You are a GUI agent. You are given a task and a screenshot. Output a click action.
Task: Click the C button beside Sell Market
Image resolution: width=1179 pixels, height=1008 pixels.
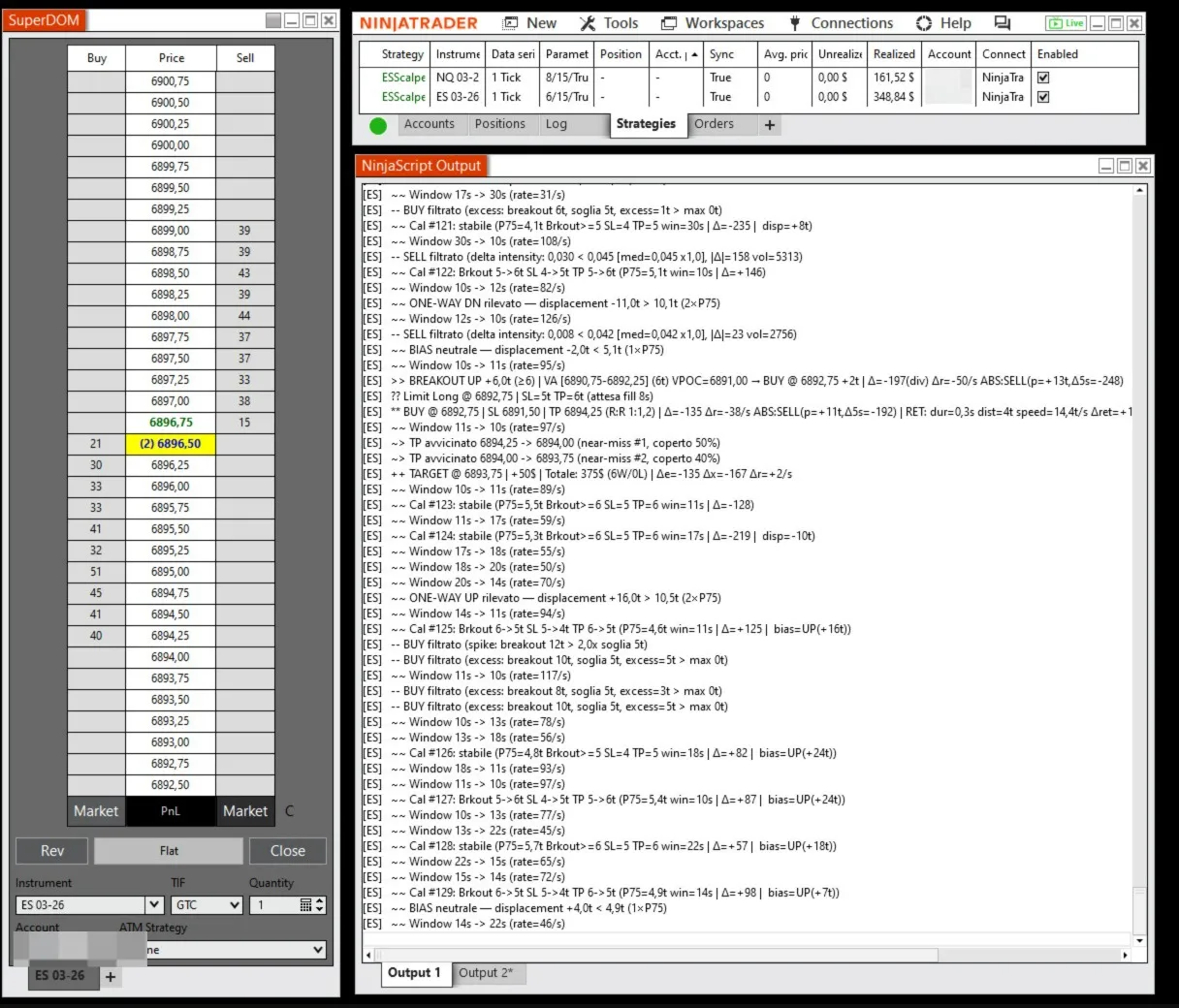coord(289,811)
